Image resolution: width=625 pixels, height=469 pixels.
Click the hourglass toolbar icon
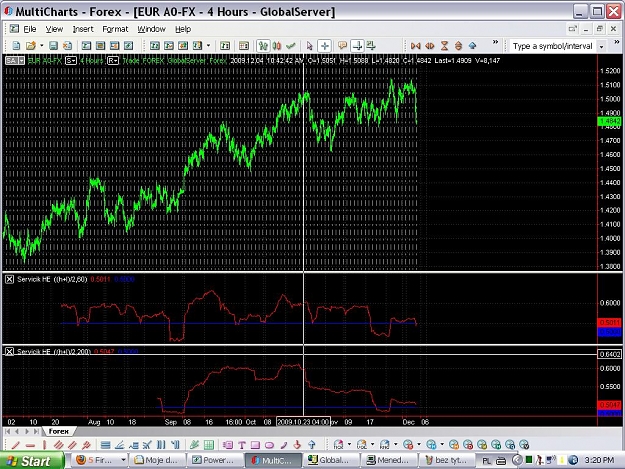pyautogui.click(x=444, y=46)
